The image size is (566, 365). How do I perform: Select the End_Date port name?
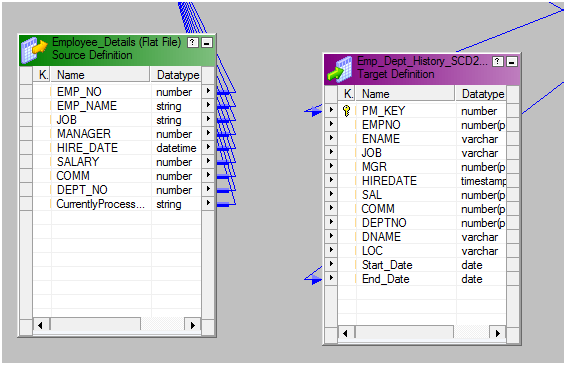tap(386, 279)
